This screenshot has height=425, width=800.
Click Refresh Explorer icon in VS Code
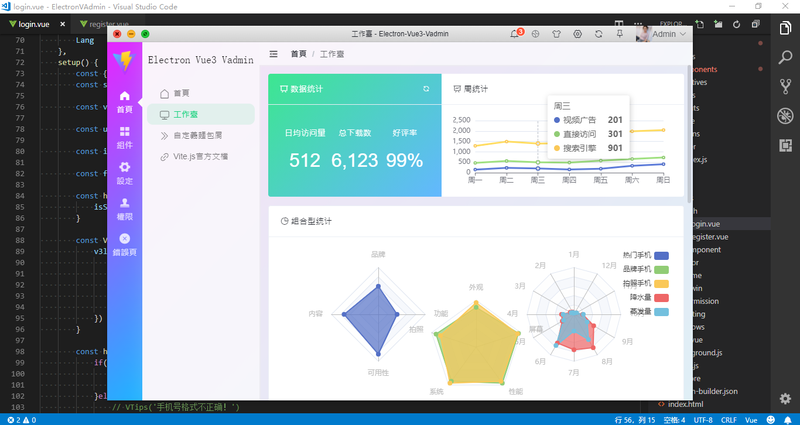click(x=737, y=24)
